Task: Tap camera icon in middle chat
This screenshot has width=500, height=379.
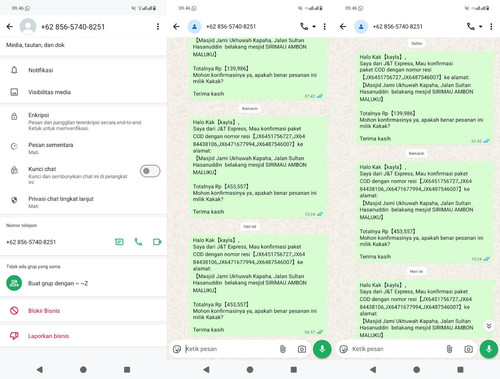Action: tap(302, 349)
